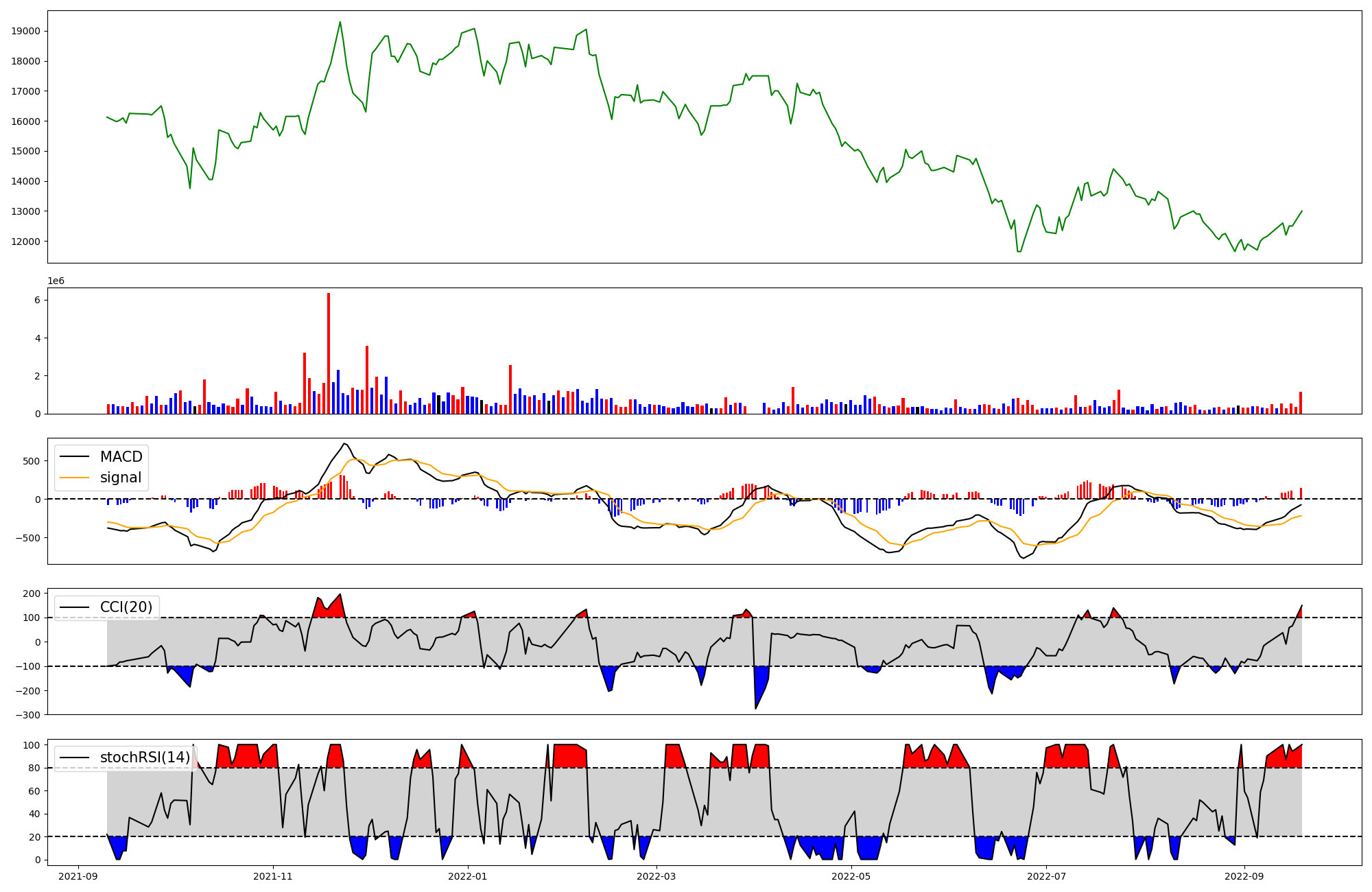
Task: Click the 12000 price axis label
Action: click(x=27, y=242)
